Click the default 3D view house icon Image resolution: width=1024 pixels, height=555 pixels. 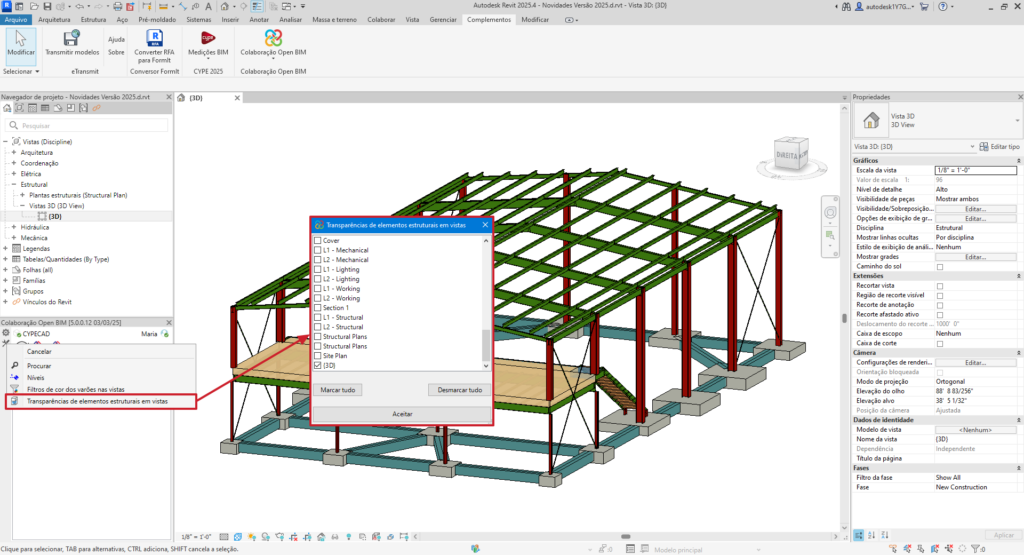[225, 7]
